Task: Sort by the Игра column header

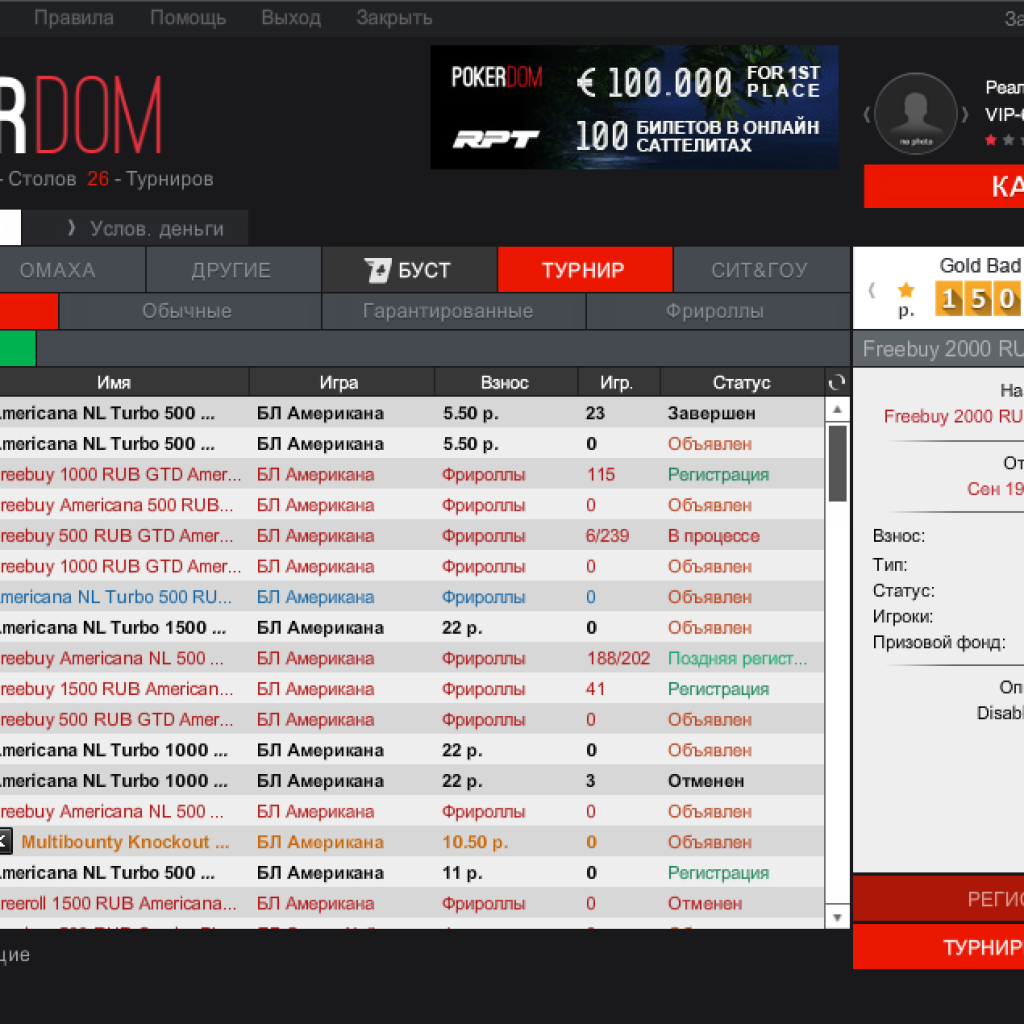Action: click(342, 383)
